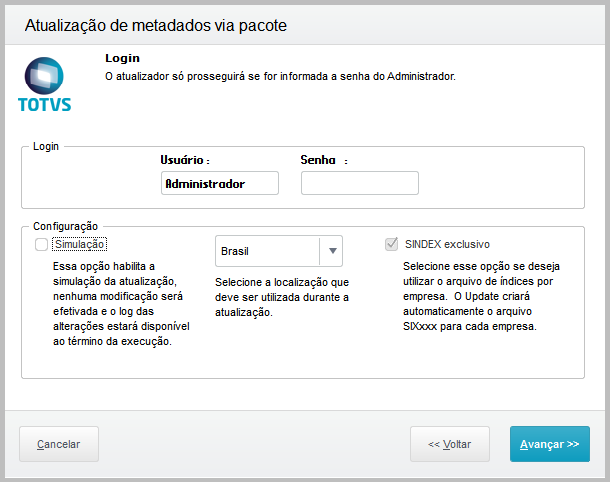
Task: Click the Usuário label
Action: [x=184, y=160]
